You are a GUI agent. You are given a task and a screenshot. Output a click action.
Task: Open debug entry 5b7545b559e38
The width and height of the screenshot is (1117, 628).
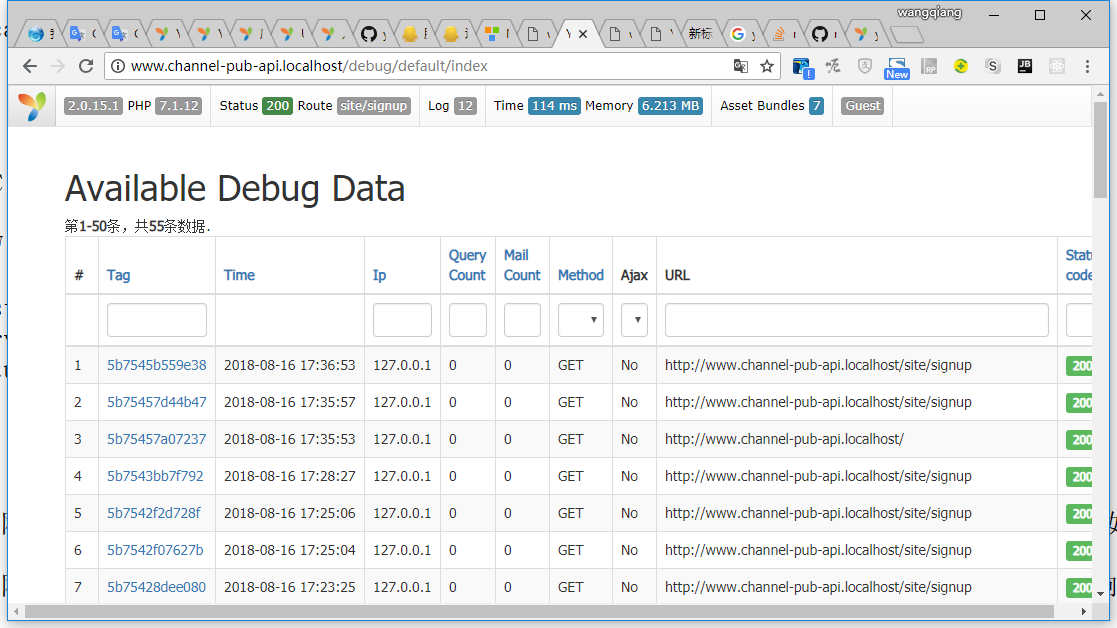[157, 365]
